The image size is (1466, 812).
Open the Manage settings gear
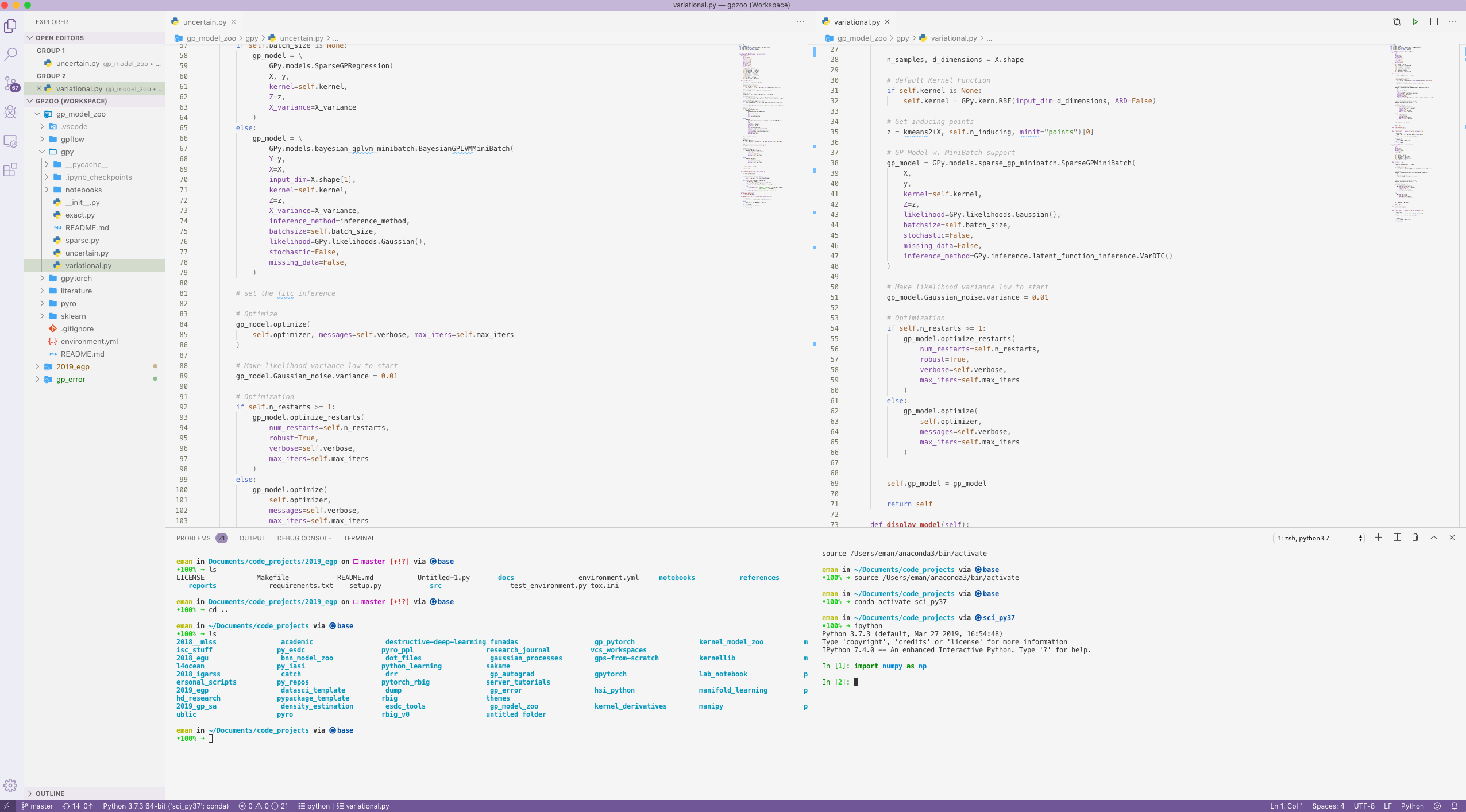coord(10,785)
